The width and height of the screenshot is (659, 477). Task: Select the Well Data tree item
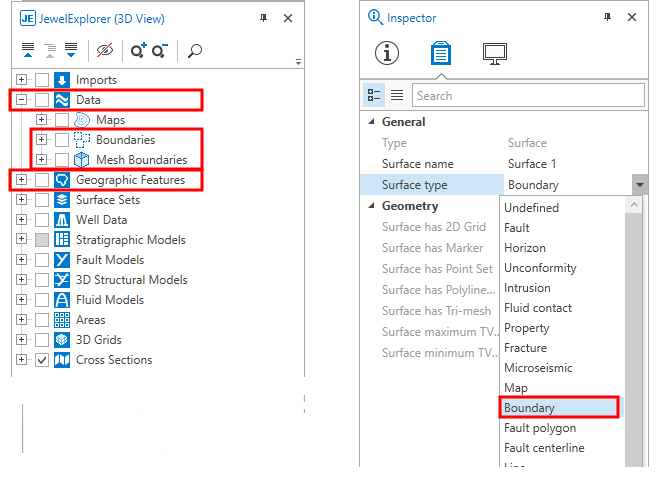tap(101, 220)
